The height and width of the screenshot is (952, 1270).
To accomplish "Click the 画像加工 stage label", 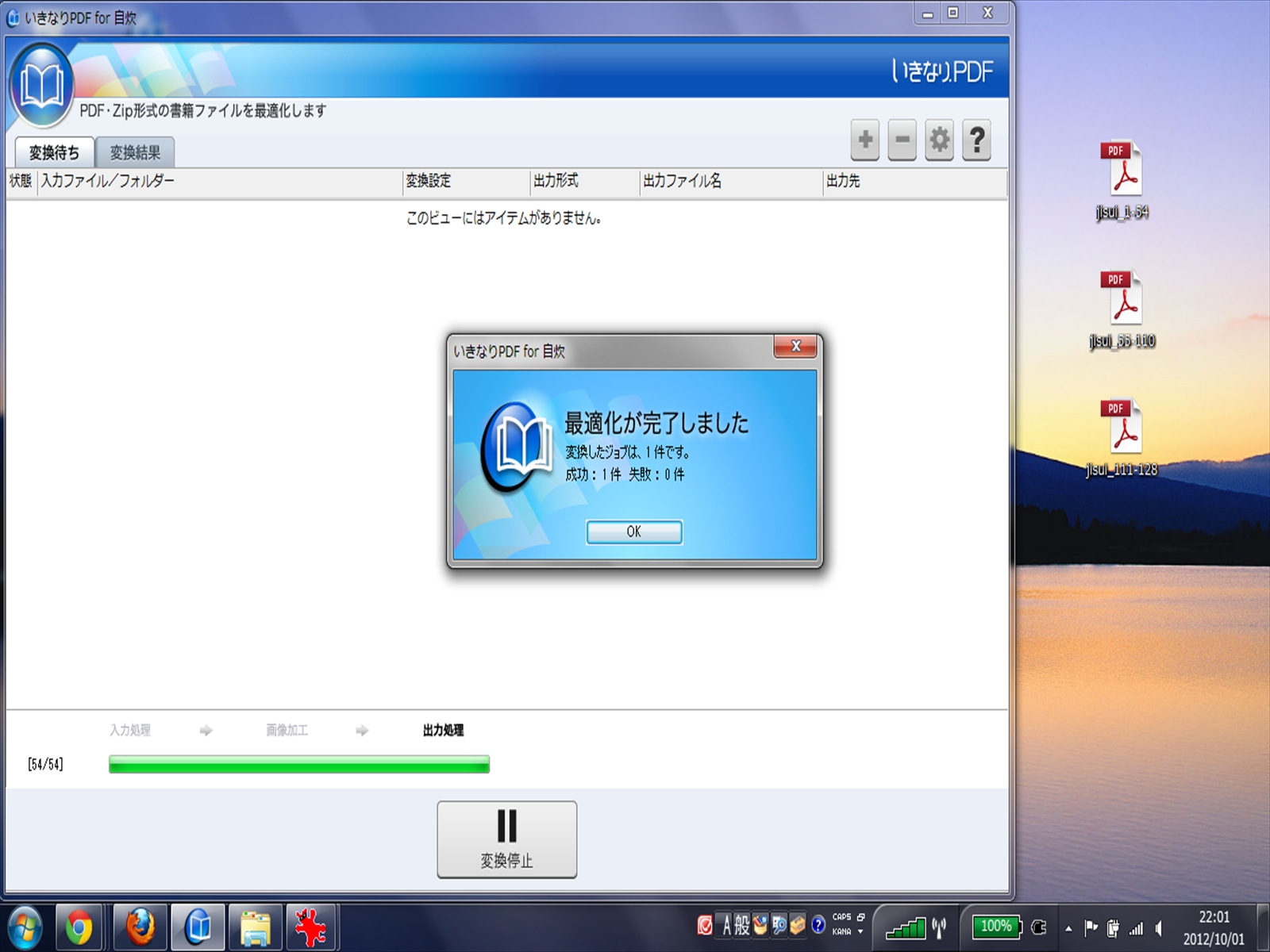I will coord(287,730).
